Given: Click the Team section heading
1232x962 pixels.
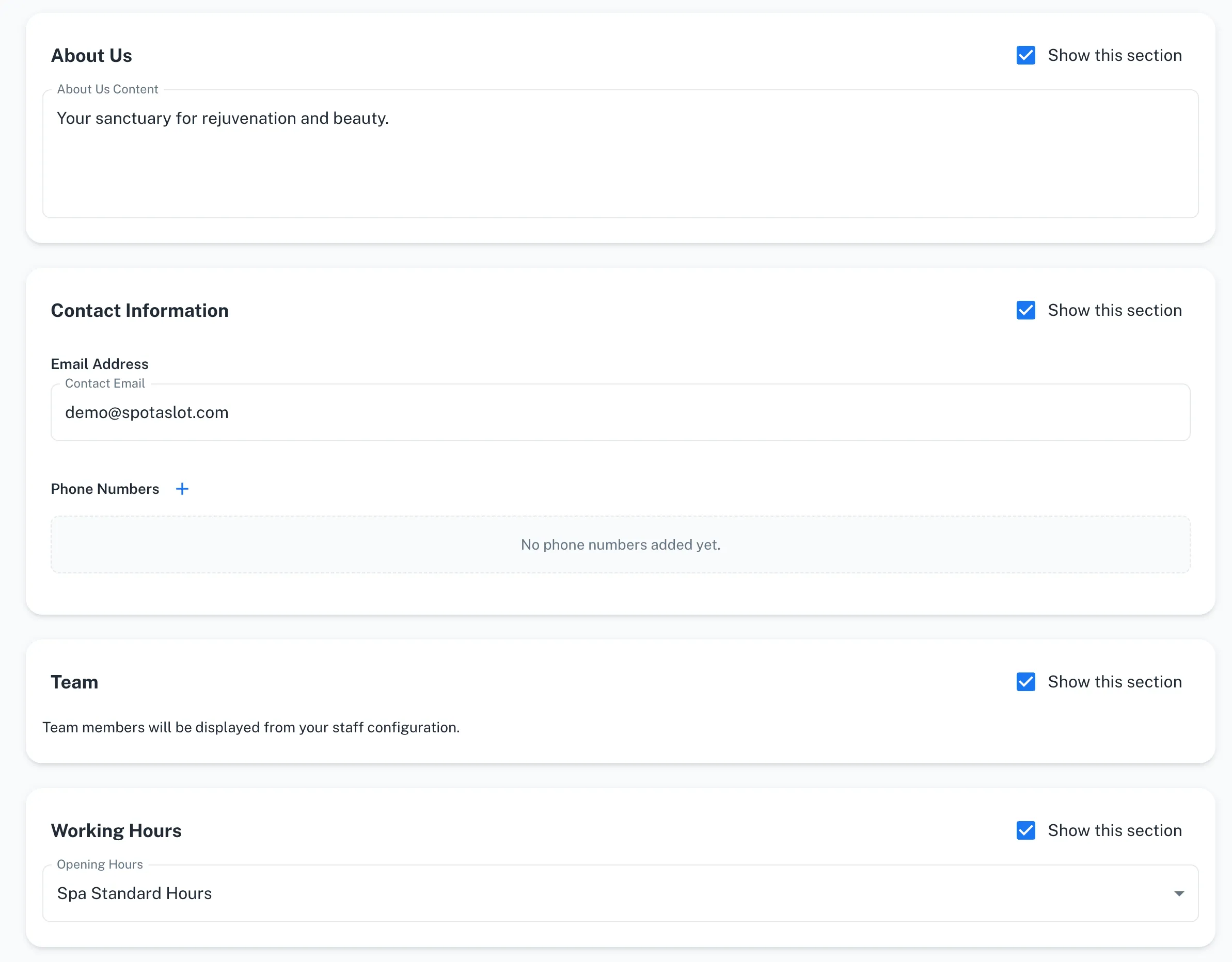Looking at the screenshot, I should pyautogui.click(x=74, y=682).
